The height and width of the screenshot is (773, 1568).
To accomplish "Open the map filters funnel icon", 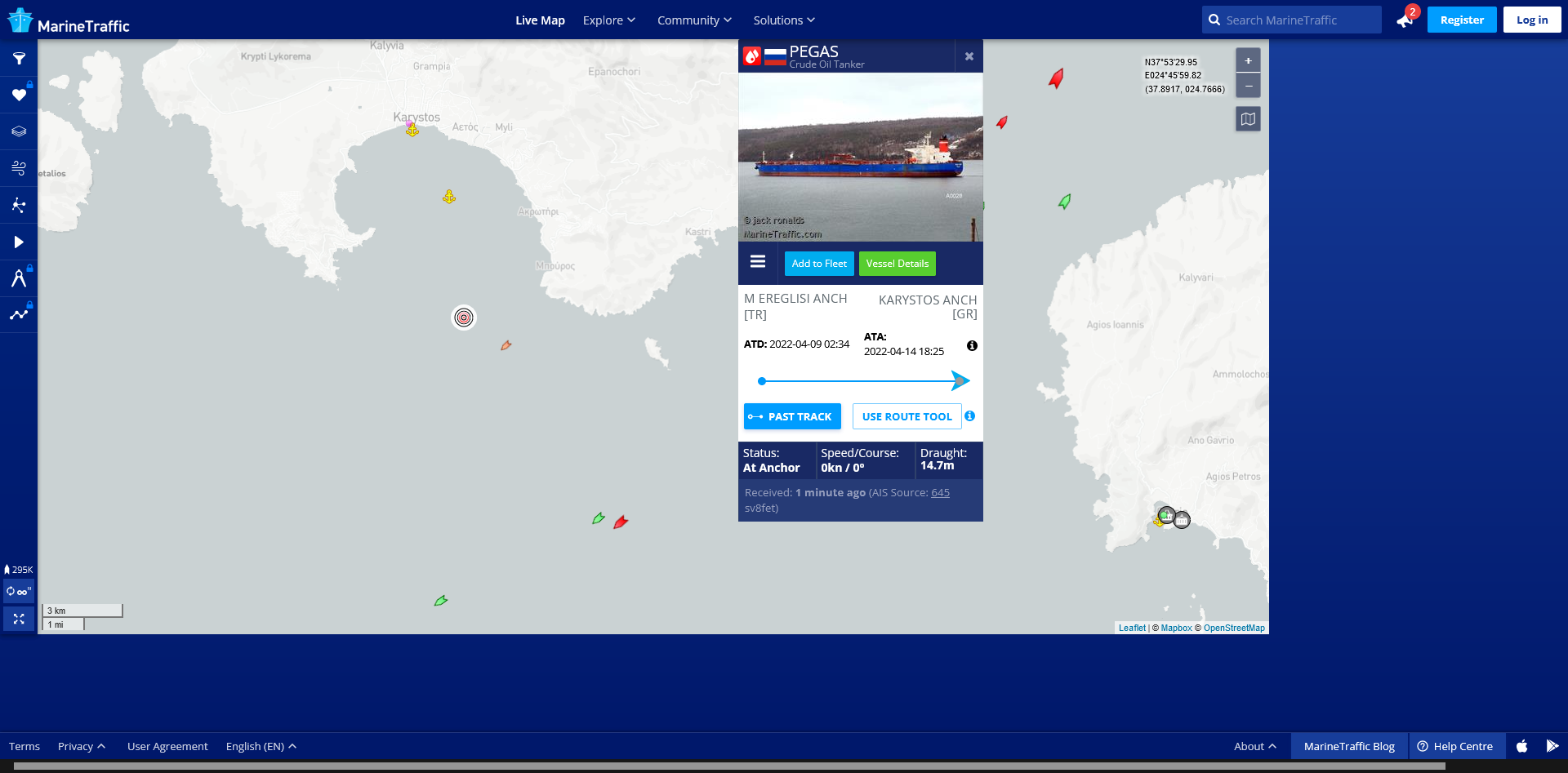I will click(19, 59).
